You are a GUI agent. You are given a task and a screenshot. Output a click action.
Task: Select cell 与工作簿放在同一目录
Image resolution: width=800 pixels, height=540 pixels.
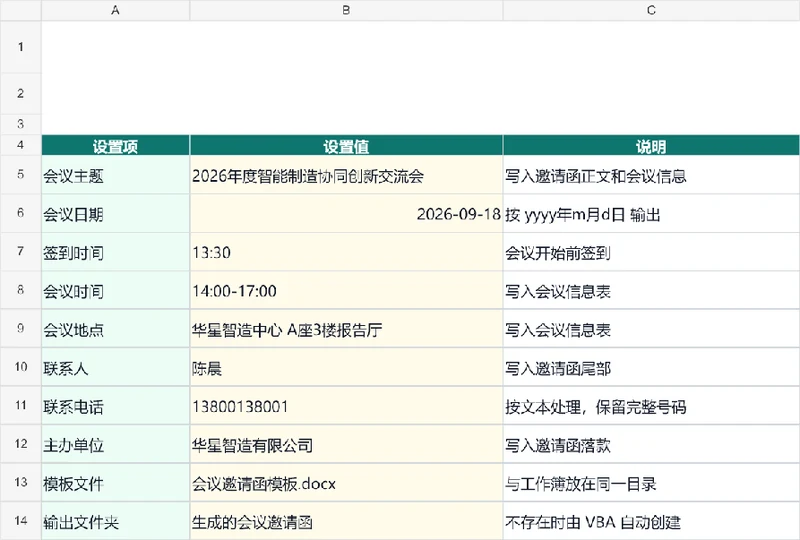pyautogui.click(x=651, y=482)
